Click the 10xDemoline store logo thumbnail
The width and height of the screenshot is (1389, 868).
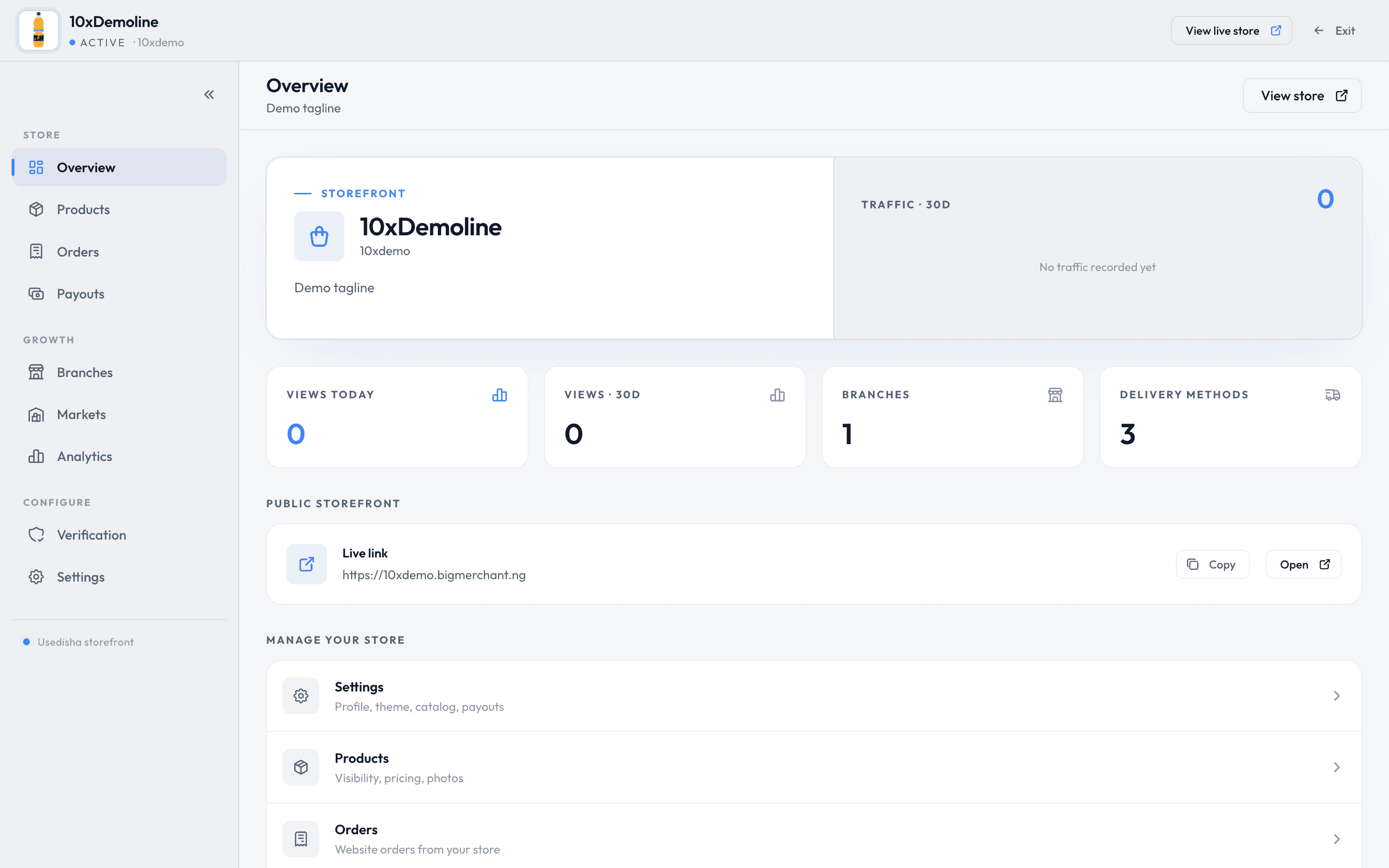pos(39,30)
